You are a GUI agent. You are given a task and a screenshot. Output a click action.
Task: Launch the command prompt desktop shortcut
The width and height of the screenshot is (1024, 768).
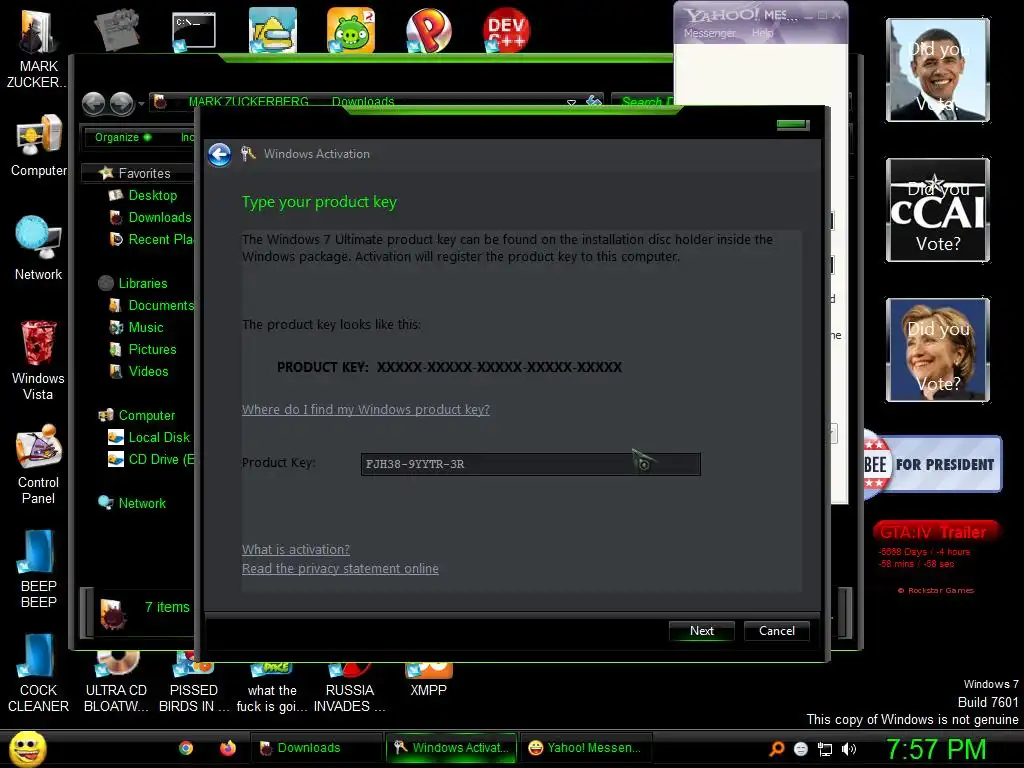(193, 31)
